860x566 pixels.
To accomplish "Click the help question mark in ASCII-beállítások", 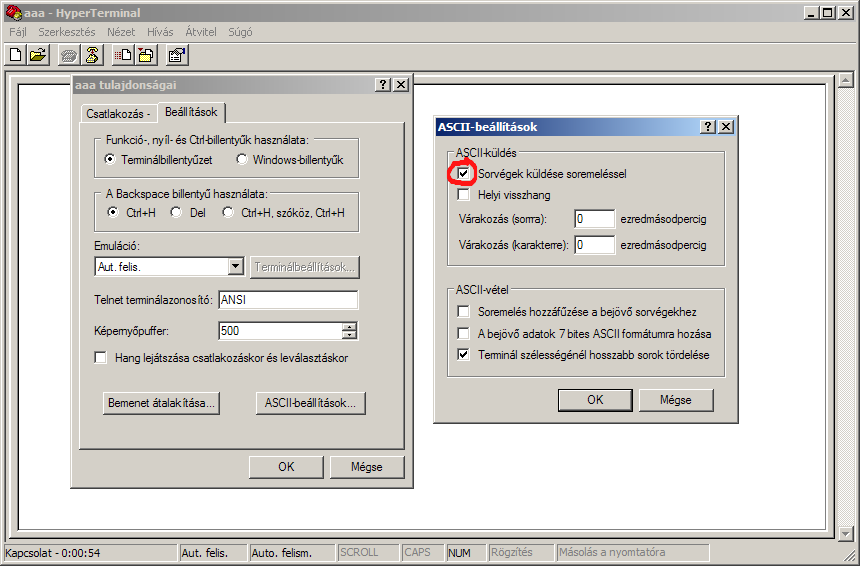I will coord(708,127).
